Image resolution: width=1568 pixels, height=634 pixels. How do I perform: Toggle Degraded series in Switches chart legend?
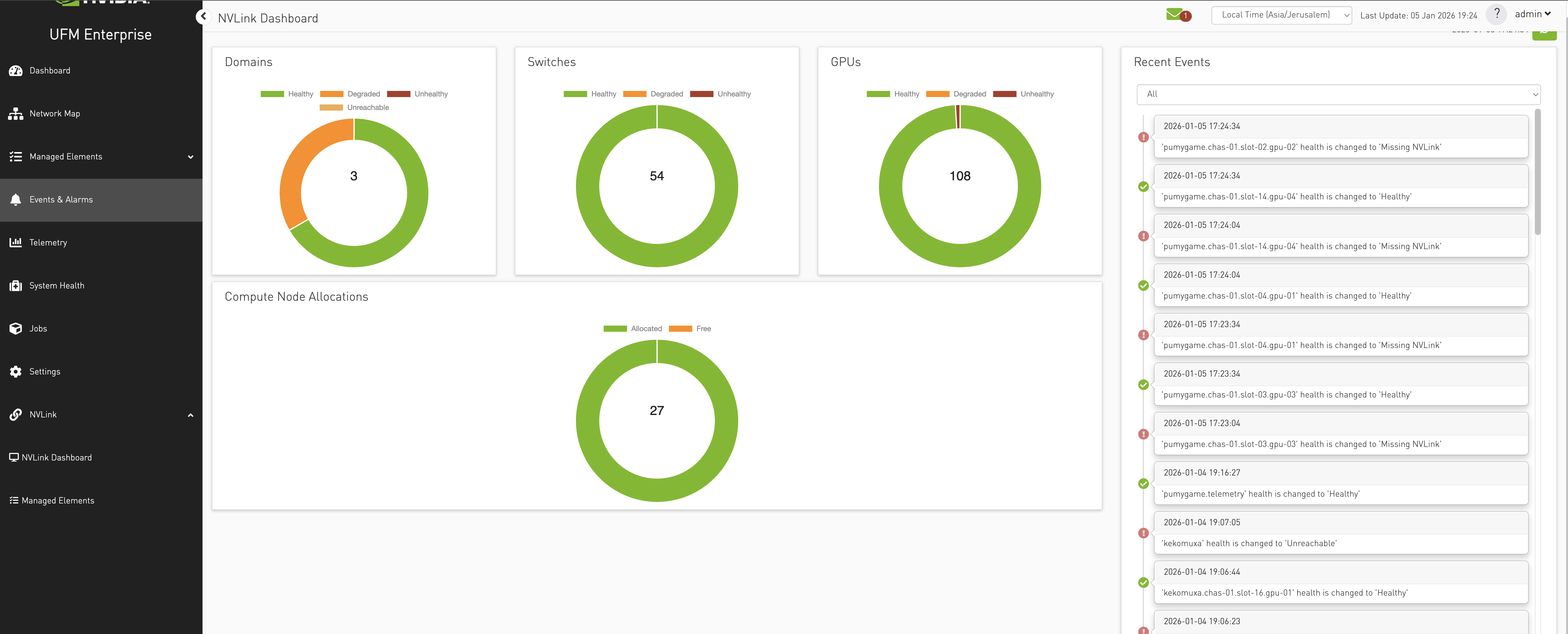(653, 94)
